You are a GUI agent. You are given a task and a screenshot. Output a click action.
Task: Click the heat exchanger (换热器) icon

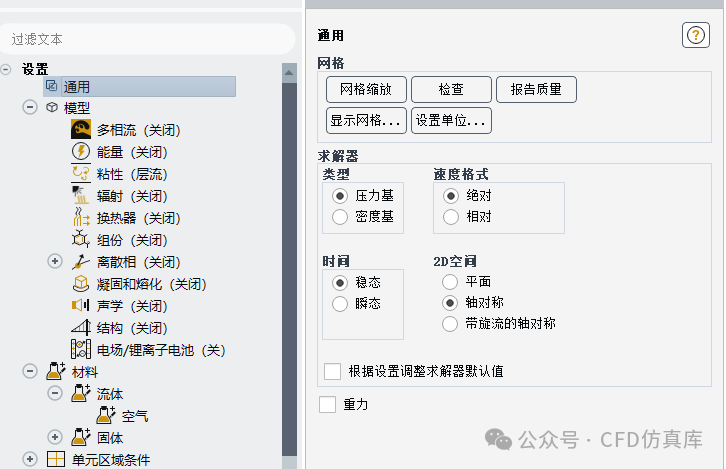pos(82,218)
